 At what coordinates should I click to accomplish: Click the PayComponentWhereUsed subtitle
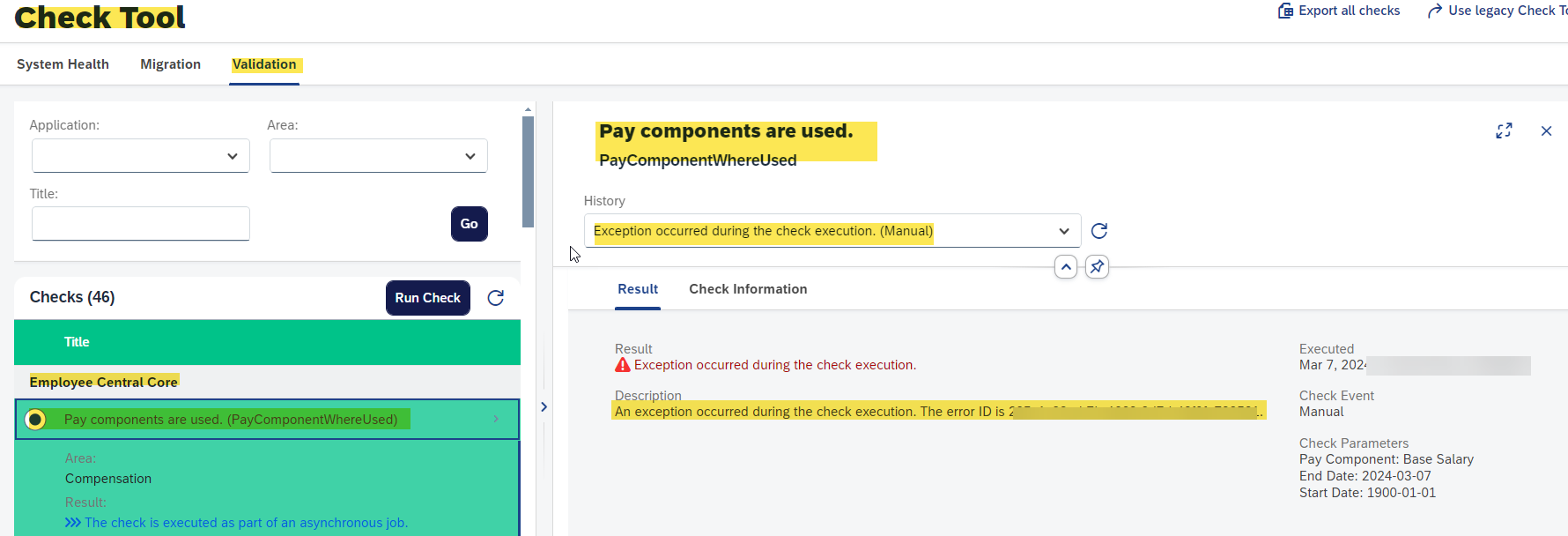pos(698,160)
